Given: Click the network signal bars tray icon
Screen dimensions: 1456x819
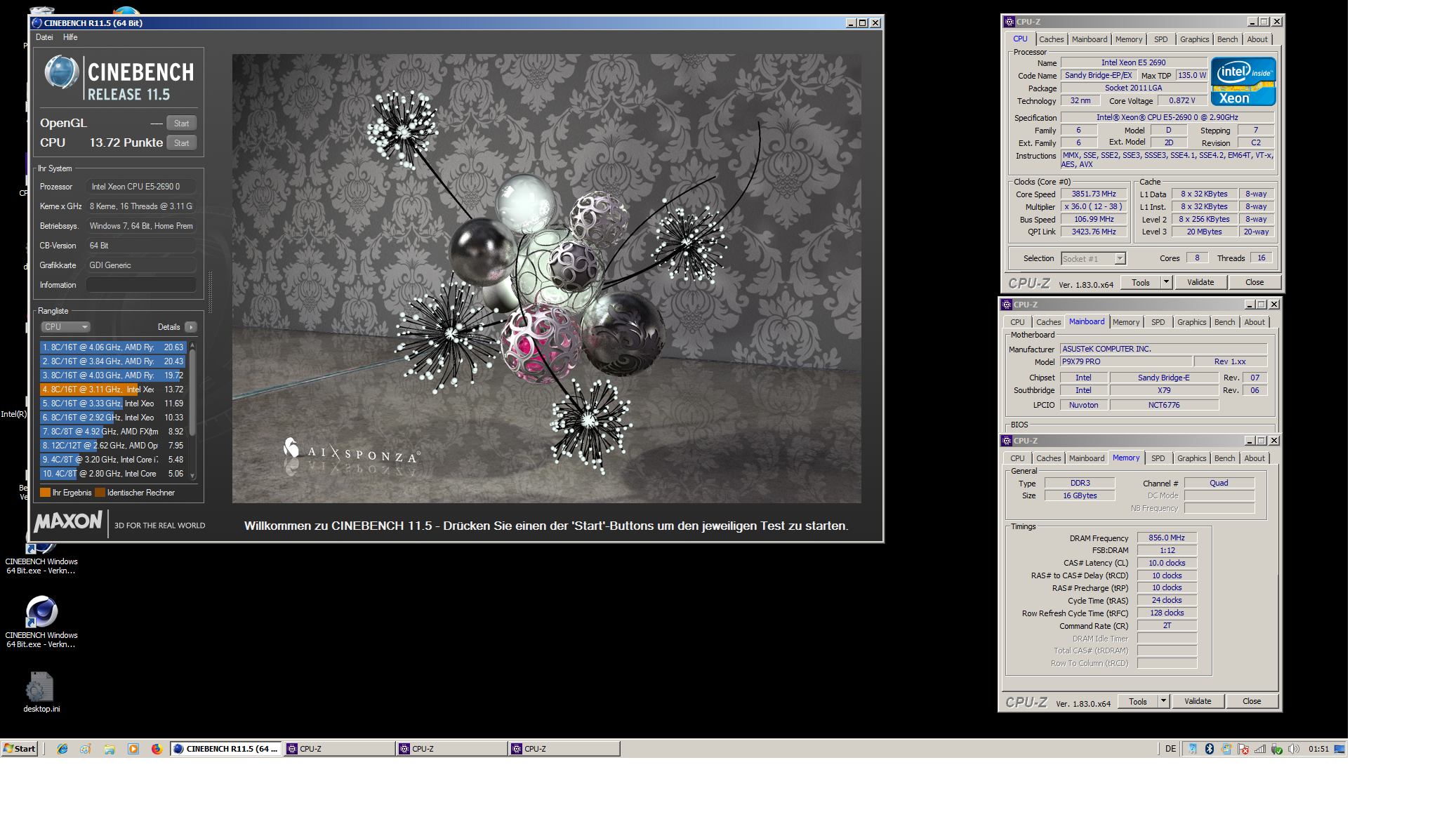Looking at the screenshot, I should coord(1259,749).
